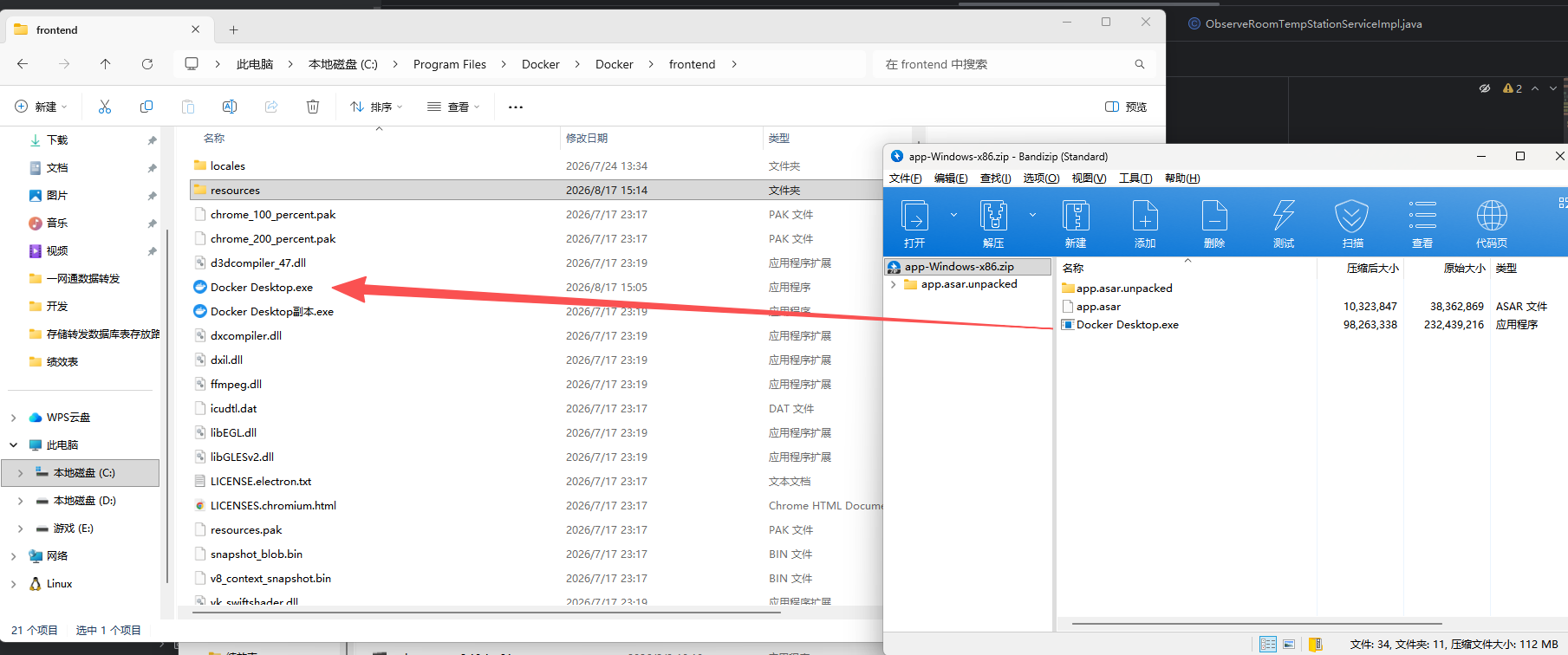Image resolution: width=1568 pixels, height=655 pixels.
Task: Click the Bandizip horizontal scrollbar
Action: click(1257, 623)
